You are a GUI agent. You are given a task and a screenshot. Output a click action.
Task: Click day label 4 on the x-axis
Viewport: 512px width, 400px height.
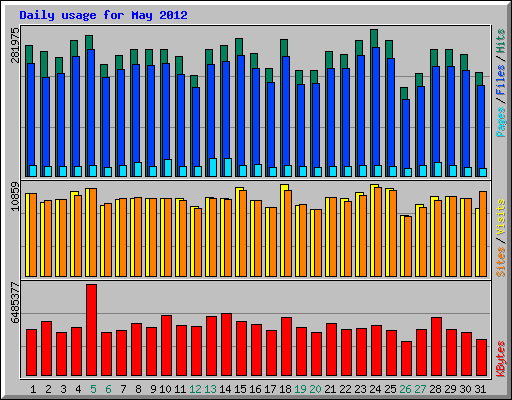[78, 389]
